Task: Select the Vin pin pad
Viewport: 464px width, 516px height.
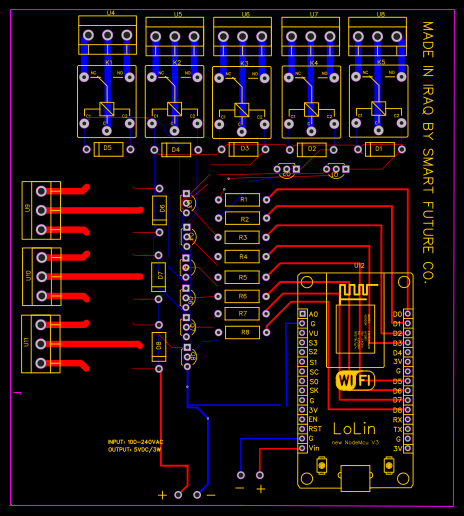Action: point(302,448)
